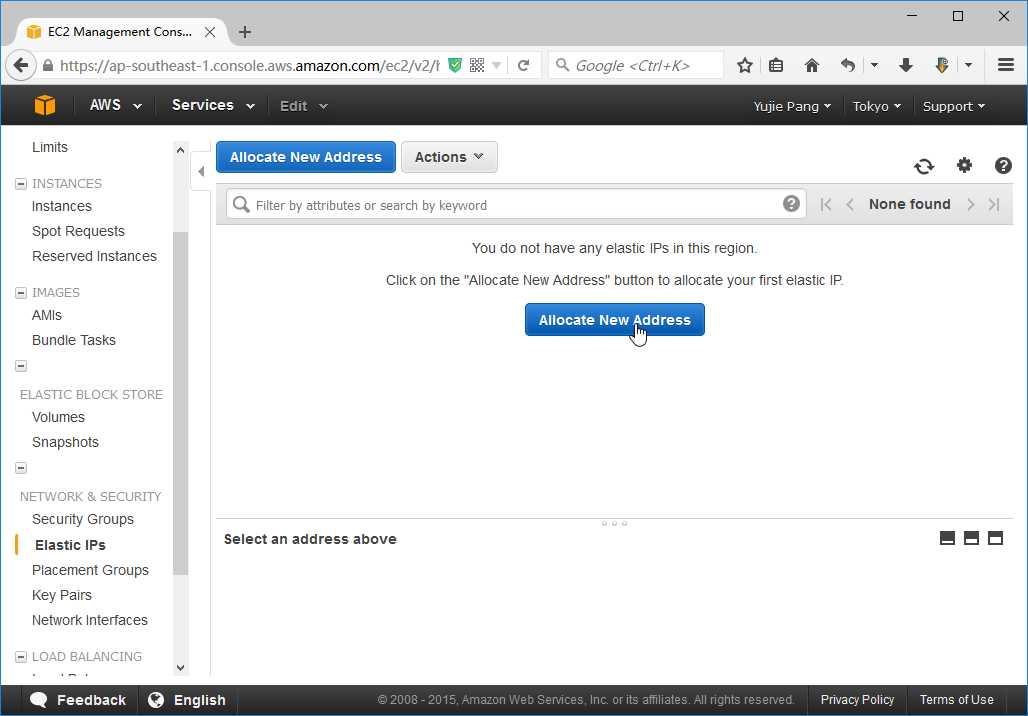Open Snapshots in sidebar
The image size is (1028, 716).
[65, 442]
